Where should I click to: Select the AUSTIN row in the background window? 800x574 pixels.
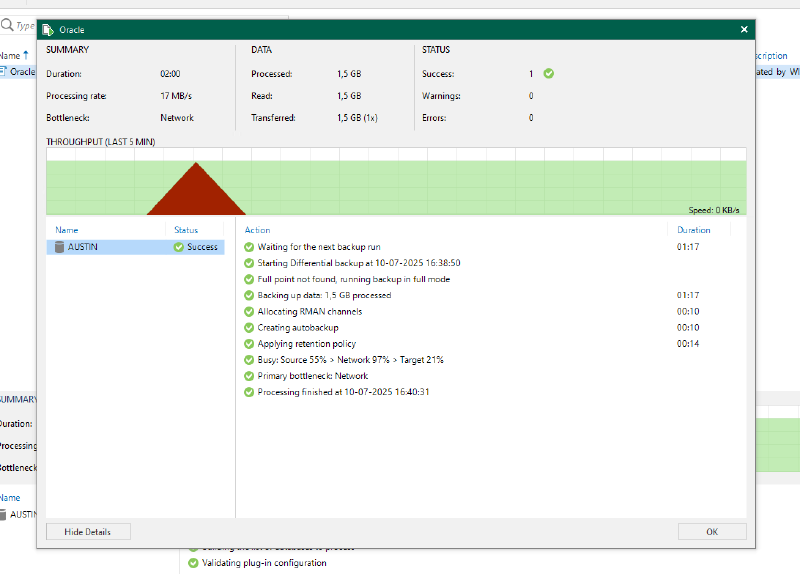coord(18,515)
